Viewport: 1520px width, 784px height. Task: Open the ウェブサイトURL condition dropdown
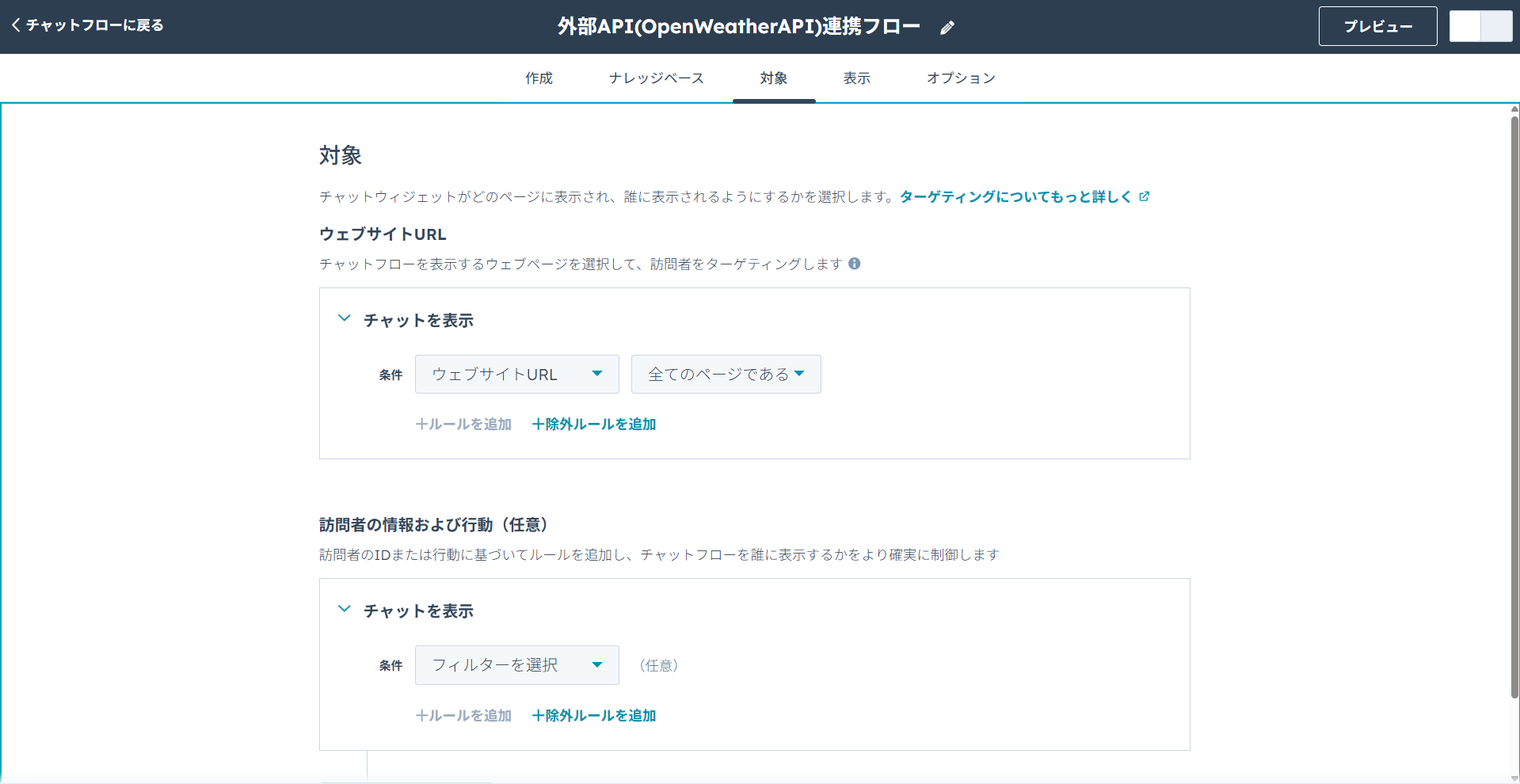[x=516, y=374]
